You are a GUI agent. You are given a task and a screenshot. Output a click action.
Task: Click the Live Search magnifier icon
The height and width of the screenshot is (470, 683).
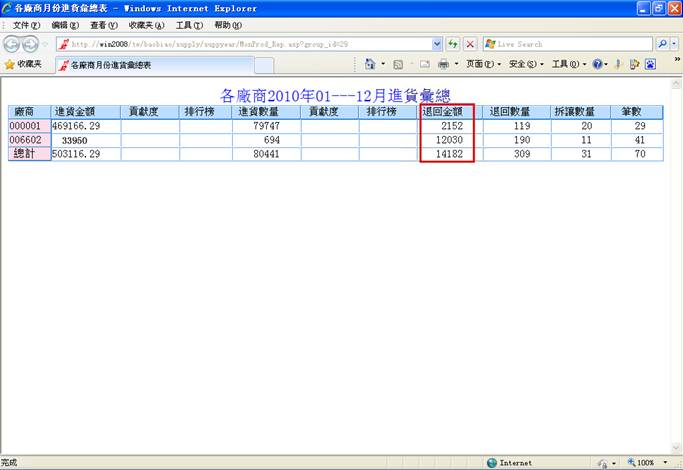tap(662, 44)
